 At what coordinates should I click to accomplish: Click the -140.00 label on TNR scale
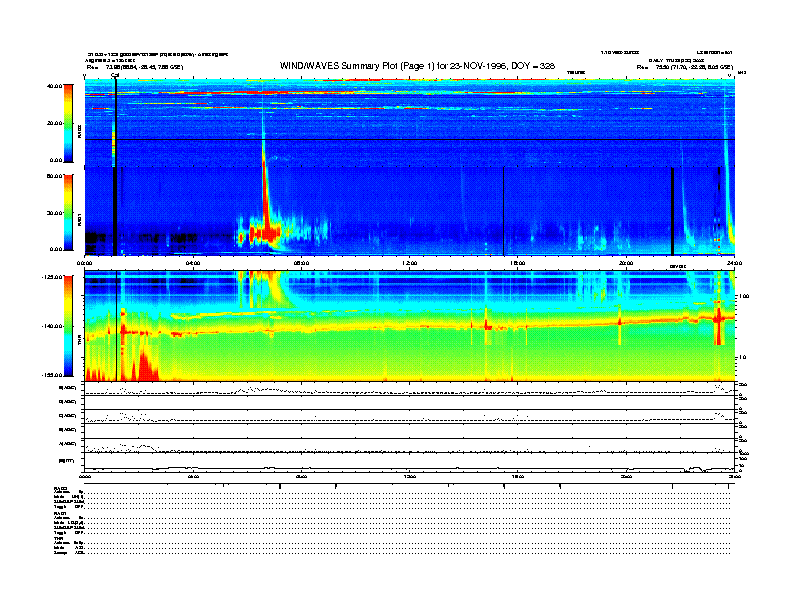[x=52, y=326]
